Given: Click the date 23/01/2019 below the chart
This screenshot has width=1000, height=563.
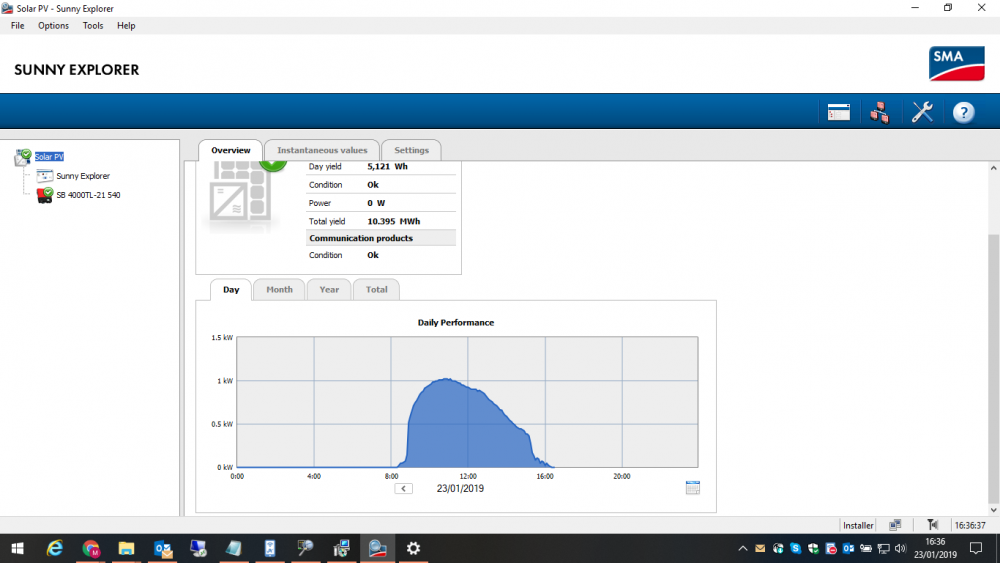Looking at the screenshot, I should (460, 488).
